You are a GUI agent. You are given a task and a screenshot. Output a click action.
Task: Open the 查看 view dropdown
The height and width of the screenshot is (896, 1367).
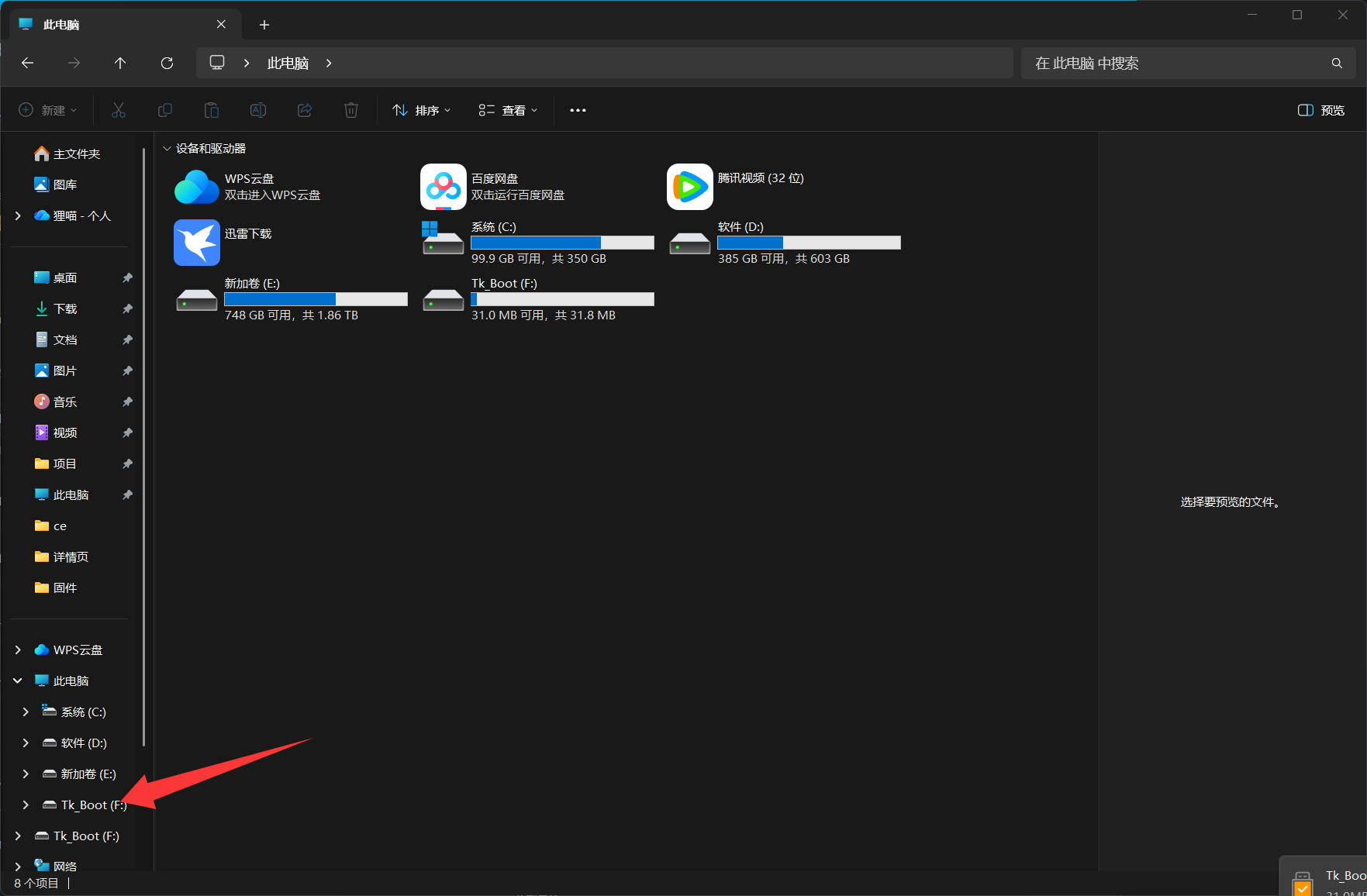click(x=508, y=110)
